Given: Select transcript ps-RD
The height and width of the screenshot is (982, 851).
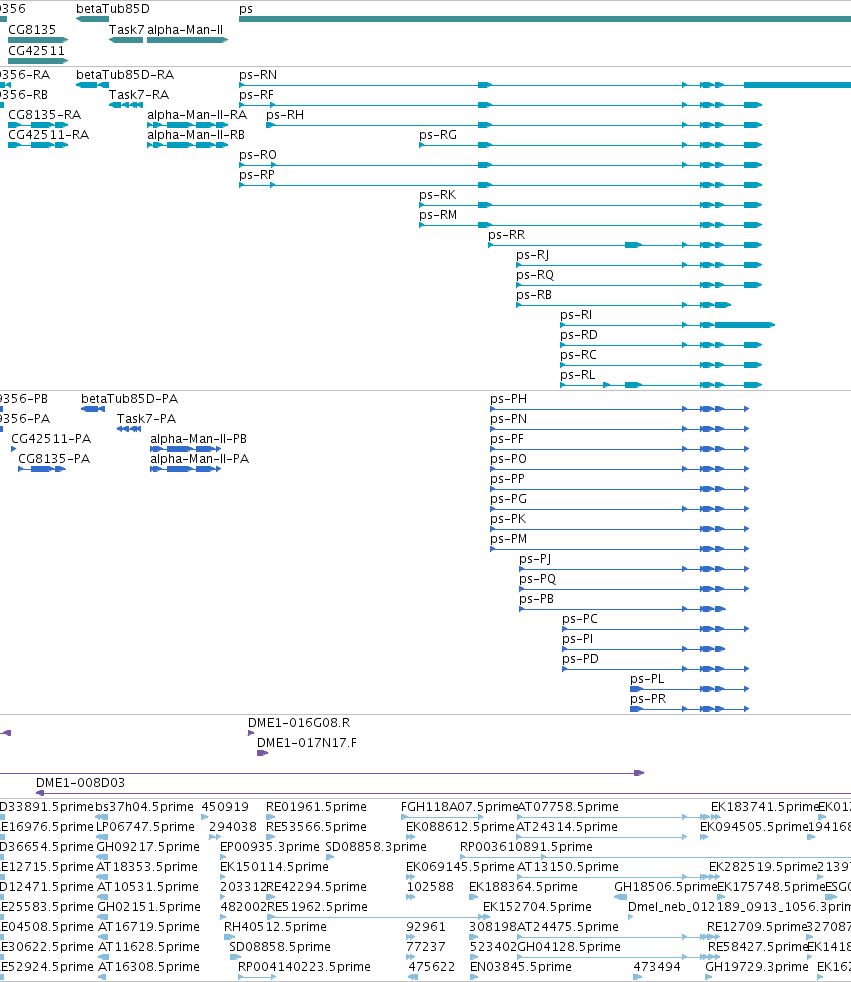Looking at the screenshot, I should 579,335.
